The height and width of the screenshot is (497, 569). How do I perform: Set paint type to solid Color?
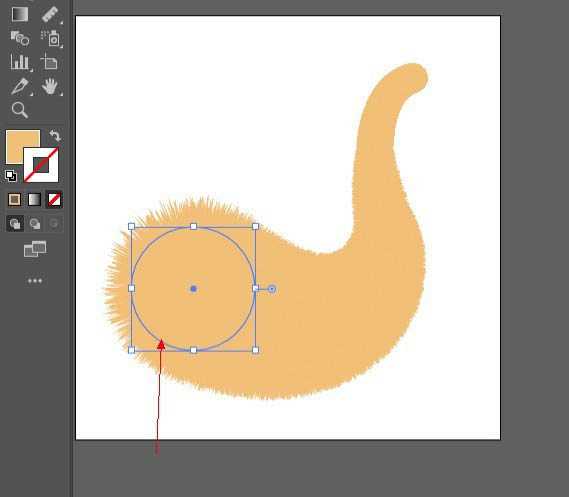(x=15, y=200)
